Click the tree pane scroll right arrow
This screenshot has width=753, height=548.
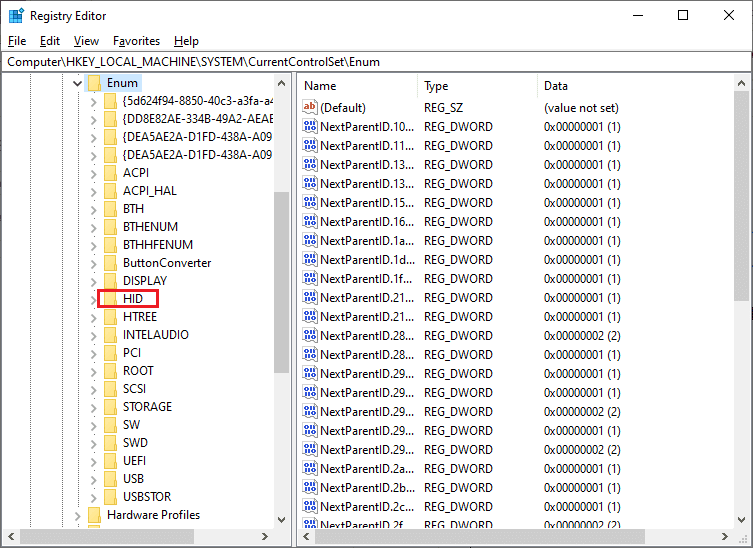(x=264, y=536)
